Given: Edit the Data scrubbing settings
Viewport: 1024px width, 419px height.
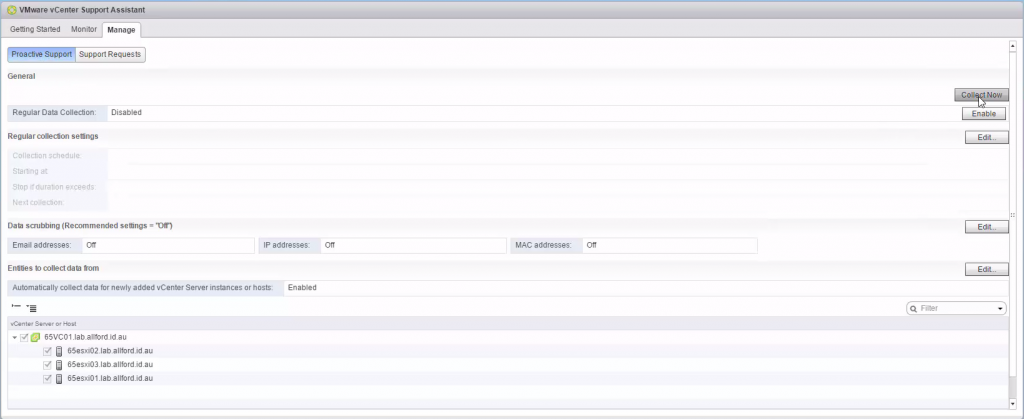Looking at the screenshot, I should 987,227.
